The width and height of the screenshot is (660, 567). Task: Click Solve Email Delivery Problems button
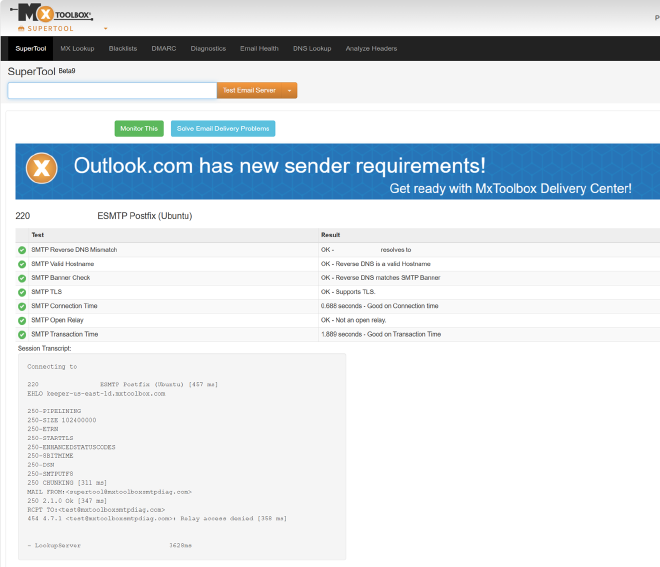click(x=223, y=128)
